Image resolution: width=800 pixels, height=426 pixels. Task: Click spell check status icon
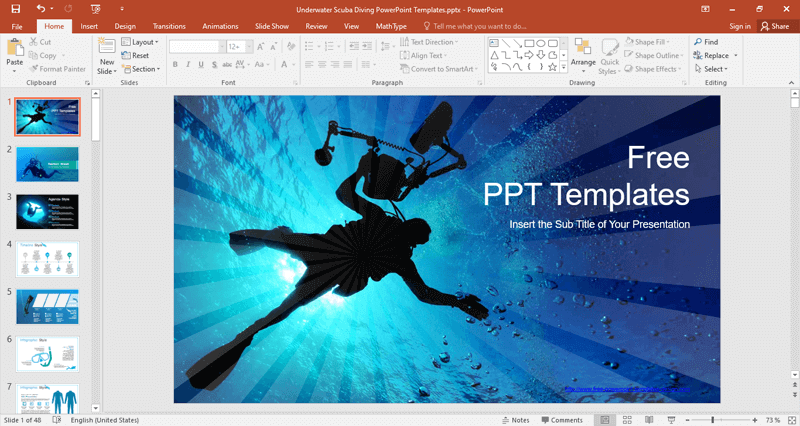click(x=57, y=419)
